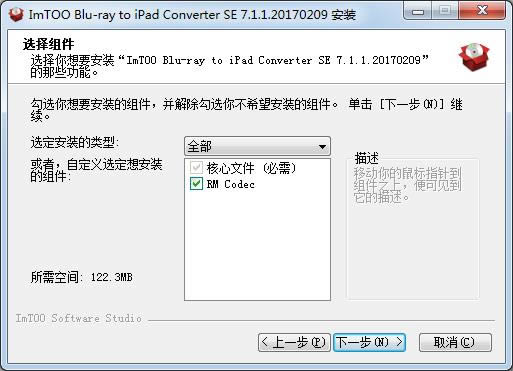513x371 pixels.
Task: Click the greyed-out maximize window button
Action: [x=445, y=11]
